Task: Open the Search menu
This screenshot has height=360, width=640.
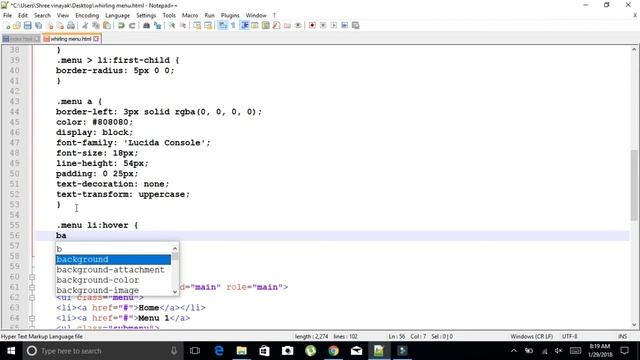Action: [x=42, y=15]
